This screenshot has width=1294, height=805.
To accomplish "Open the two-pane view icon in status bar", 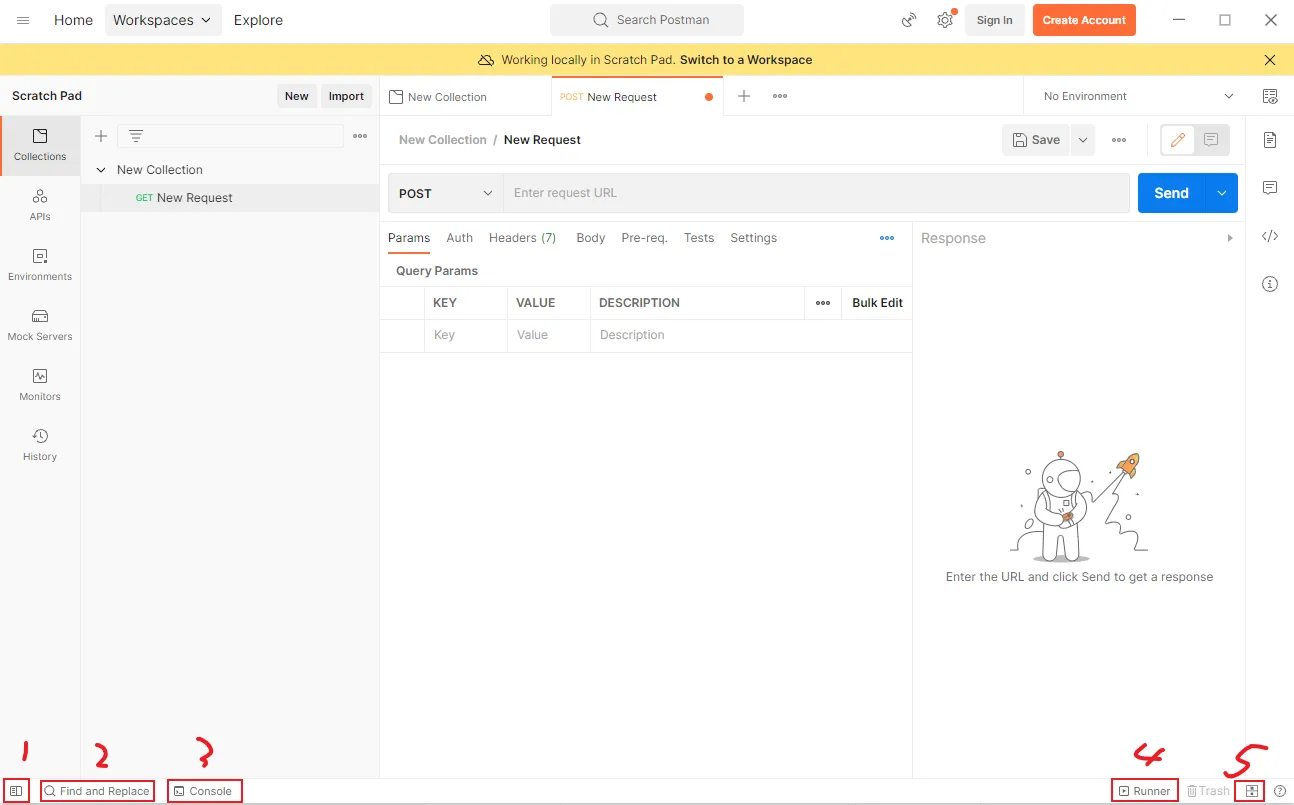I will pyautogui.click(x=1251, y=791).
